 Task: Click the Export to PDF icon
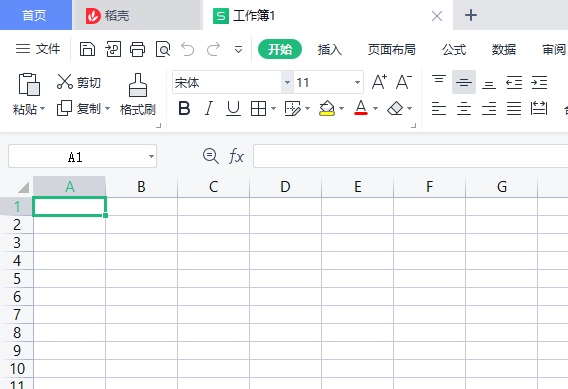point(113,49)
